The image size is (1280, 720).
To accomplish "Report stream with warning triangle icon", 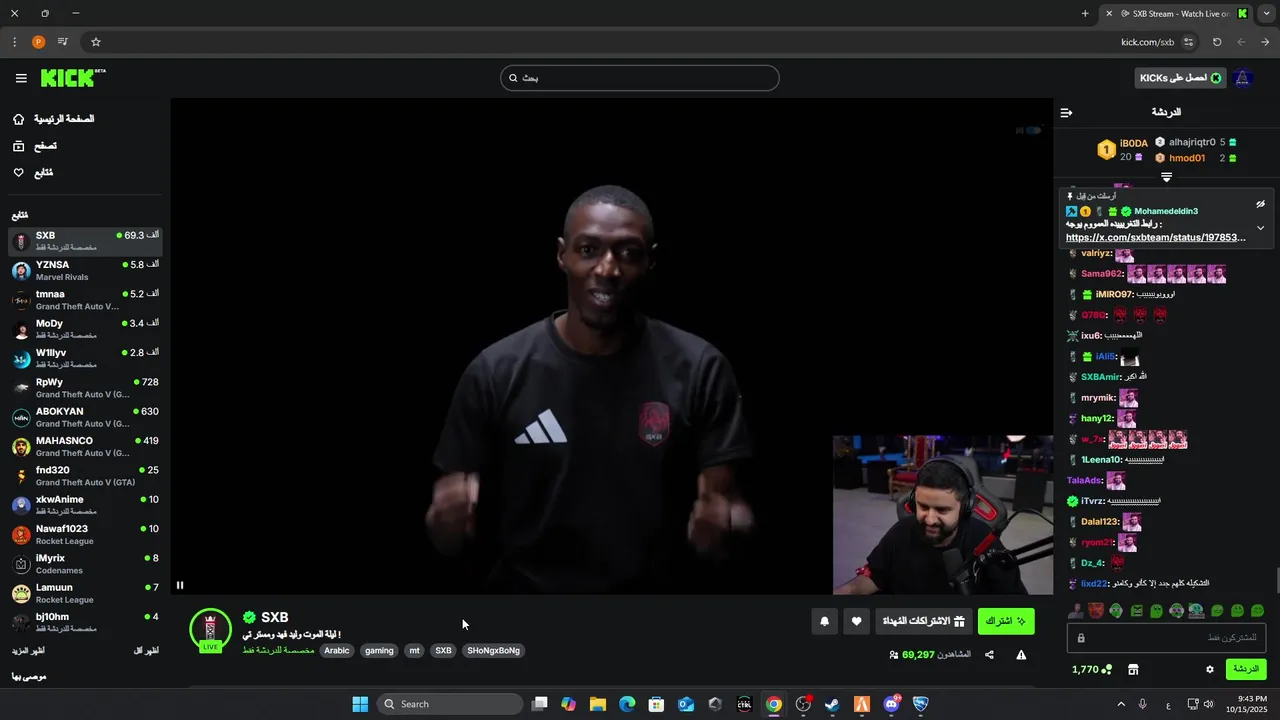I will 1021,655.
